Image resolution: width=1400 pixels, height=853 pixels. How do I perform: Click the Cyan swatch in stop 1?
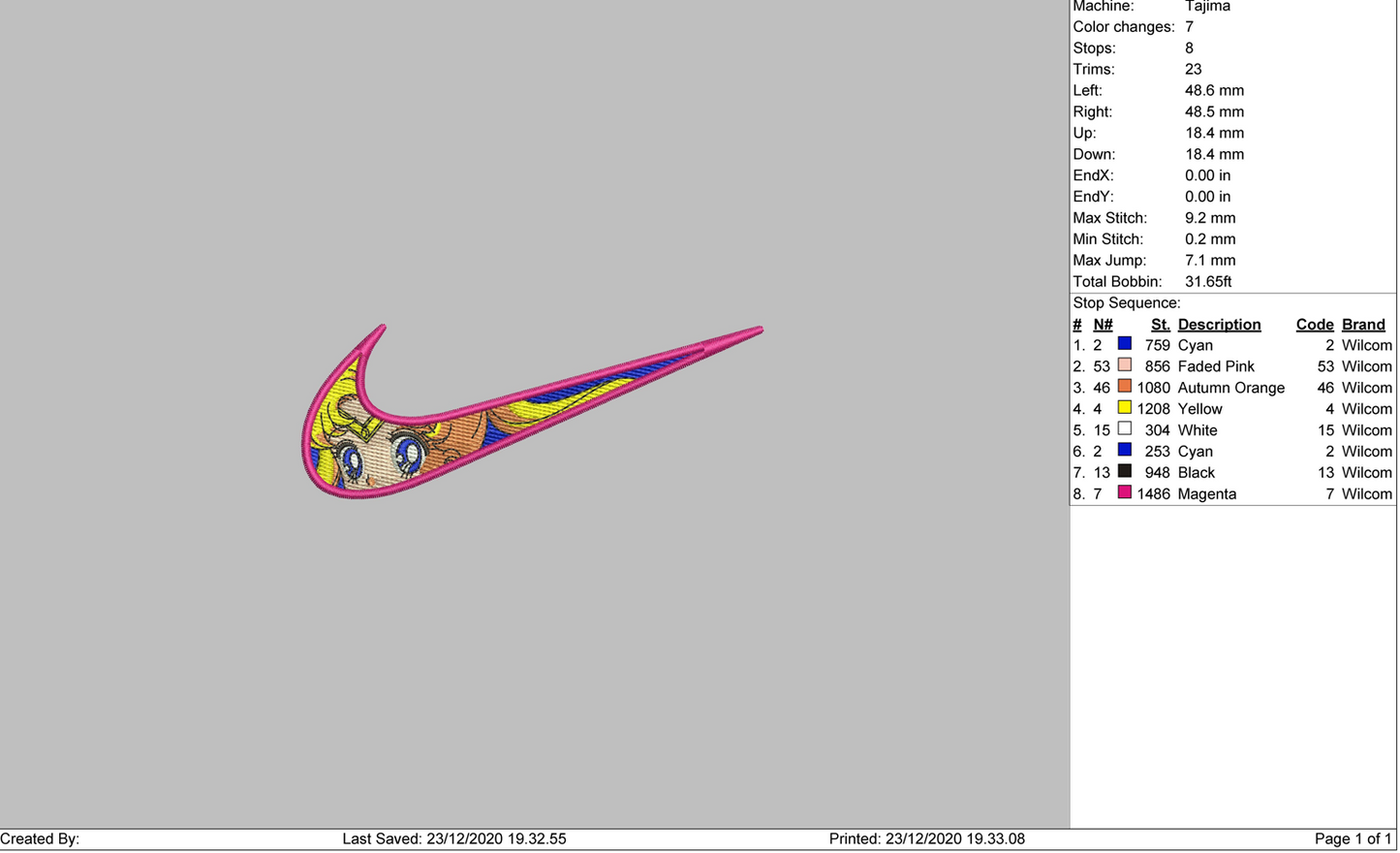1124,344
